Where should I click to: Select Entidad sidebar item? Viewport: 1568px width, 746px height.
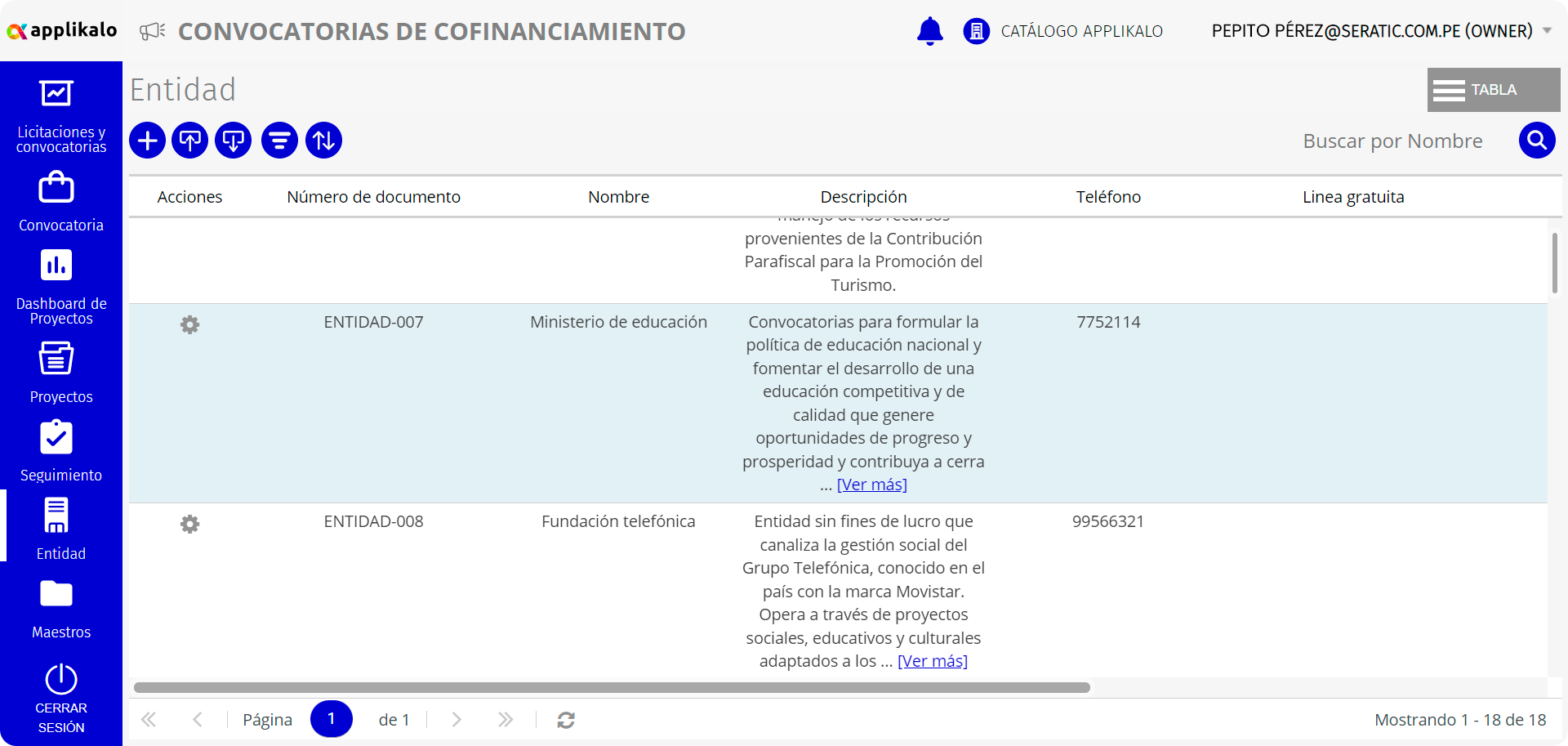pos(61,529)
